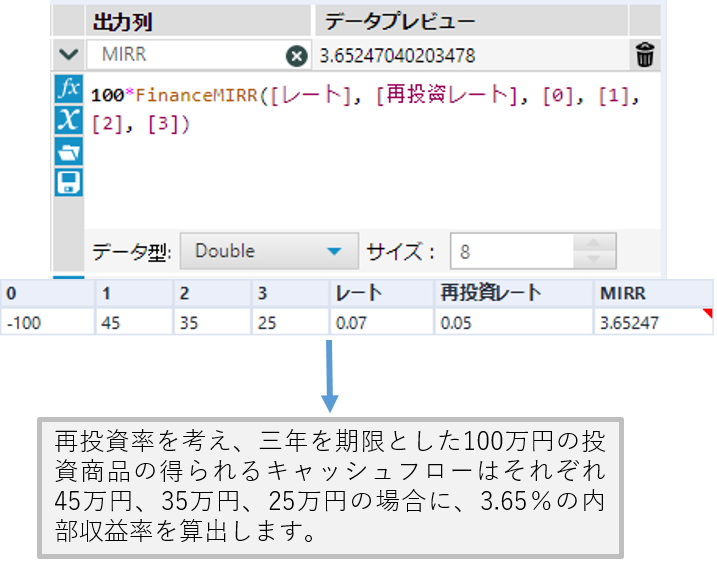The height and width of the screenshot is (562, 717).
Task: Click the レート column header
Action: click(380, 293)
